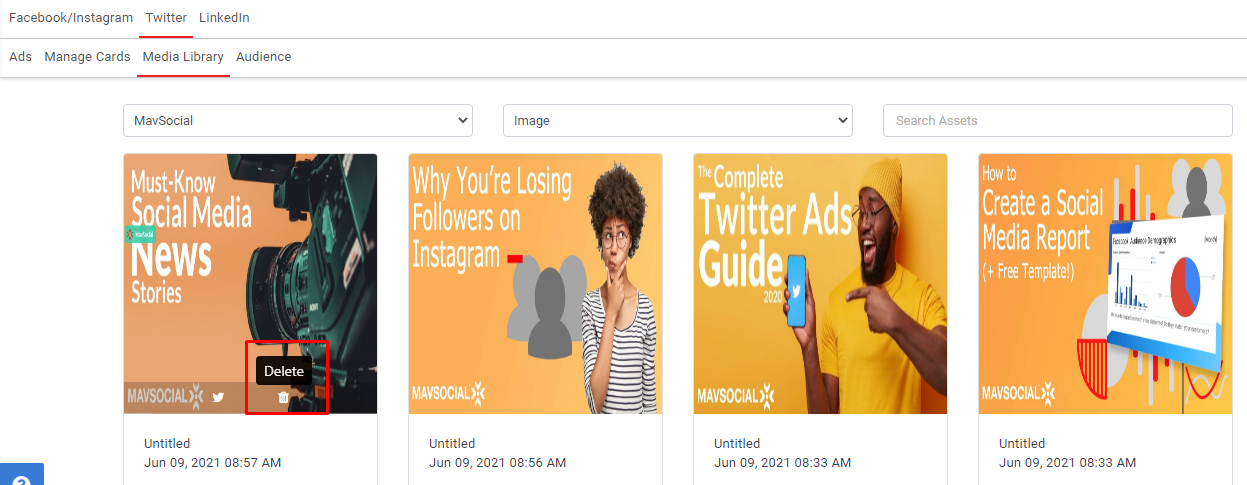This screenshot has height=485, width=1247.
Task: Open the Losing Followers on Instagram image
Action: (x=535, y=283)
